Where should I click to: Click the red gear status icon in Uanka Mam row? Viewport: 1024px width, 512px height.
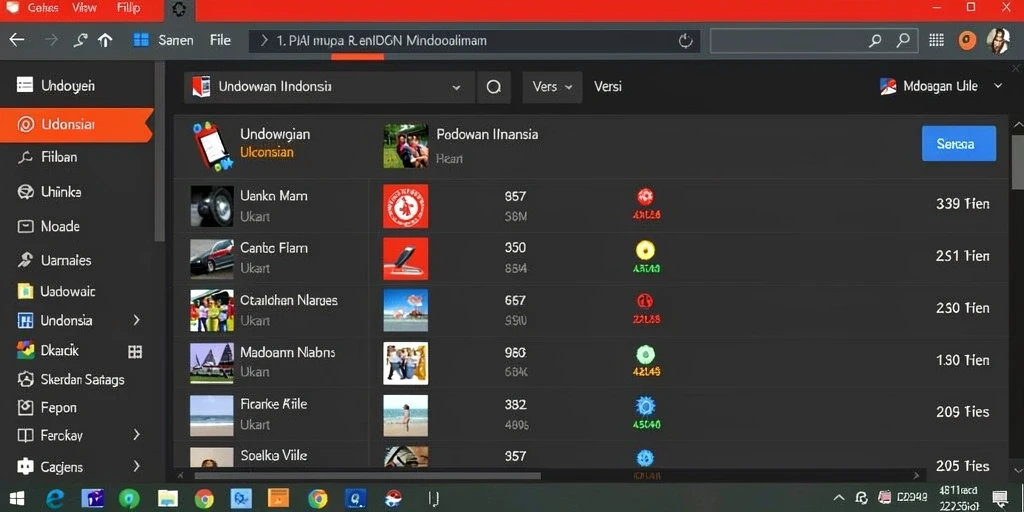[x=645, y=197]
